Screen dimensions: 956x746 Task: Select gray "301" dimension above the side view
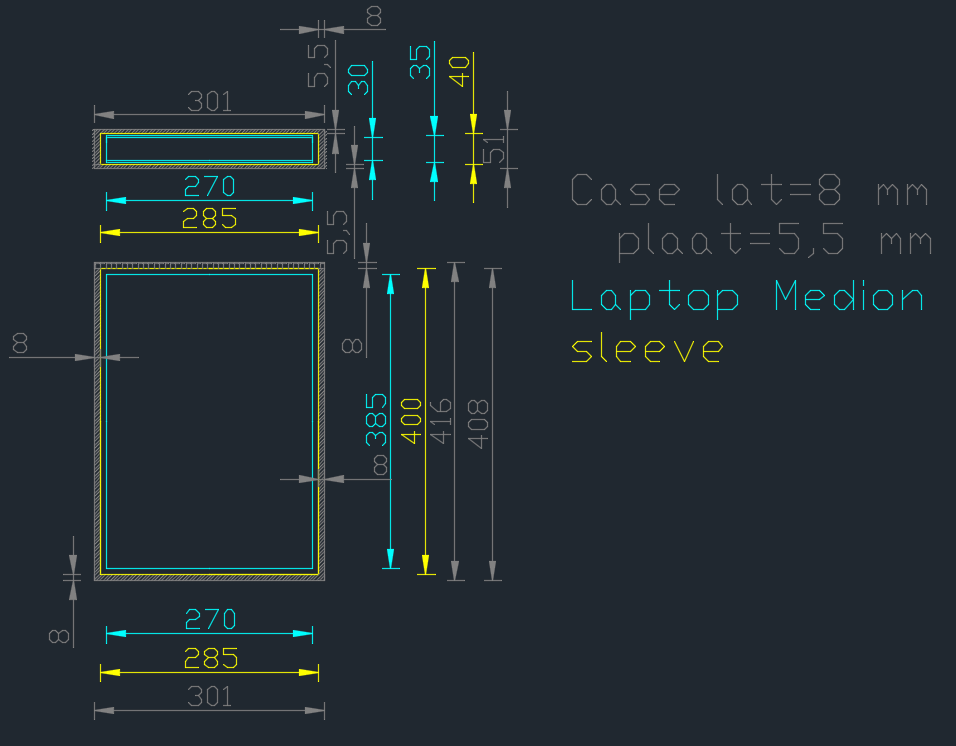tap(209, 101)
